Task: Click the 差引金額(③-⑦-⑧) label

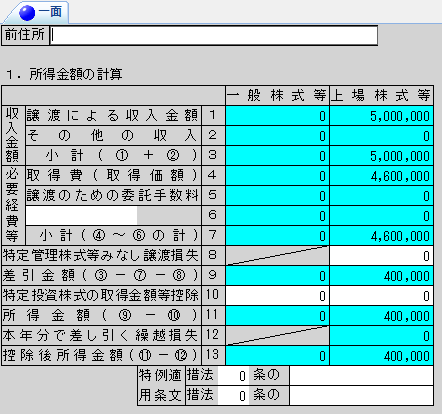Action: tap(101, 276)
